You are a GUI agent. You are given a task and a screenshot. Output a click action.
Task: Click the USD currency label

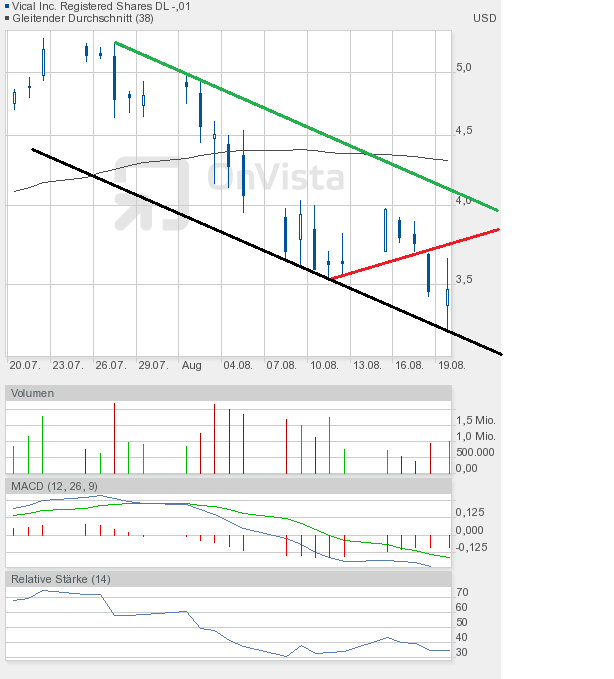(484, 18)
